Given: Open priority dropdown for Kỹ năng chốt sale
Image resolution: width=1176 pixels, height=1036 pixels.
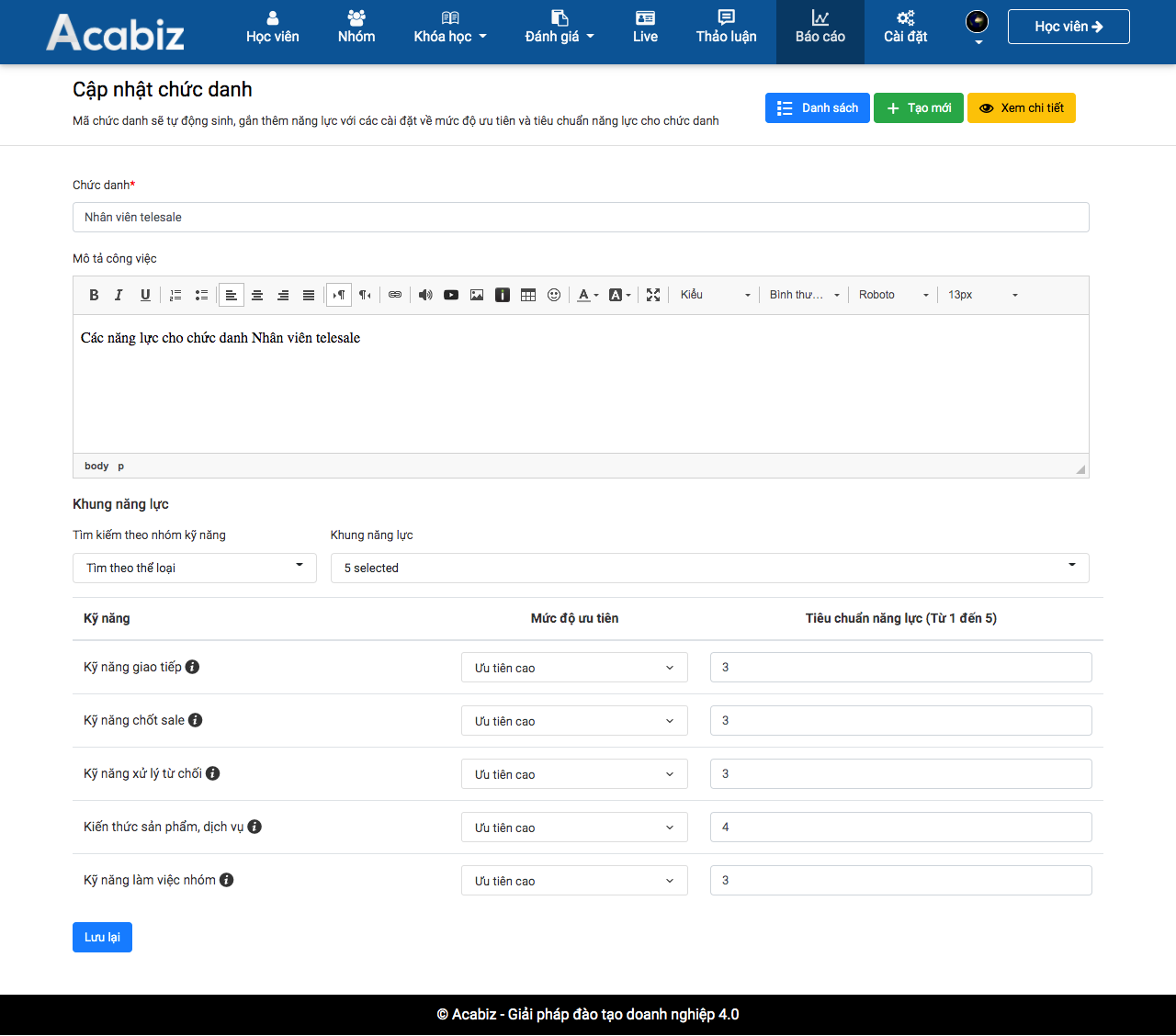Looking at the screenshot, I should 574,721.
